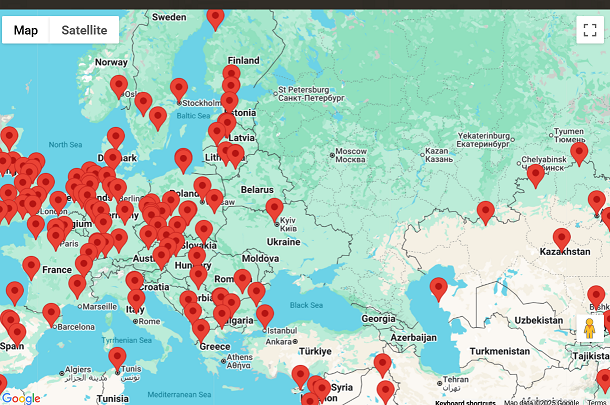Switch to Satellite view
Screen dimensions: 610x405
[x=84, y=30]
